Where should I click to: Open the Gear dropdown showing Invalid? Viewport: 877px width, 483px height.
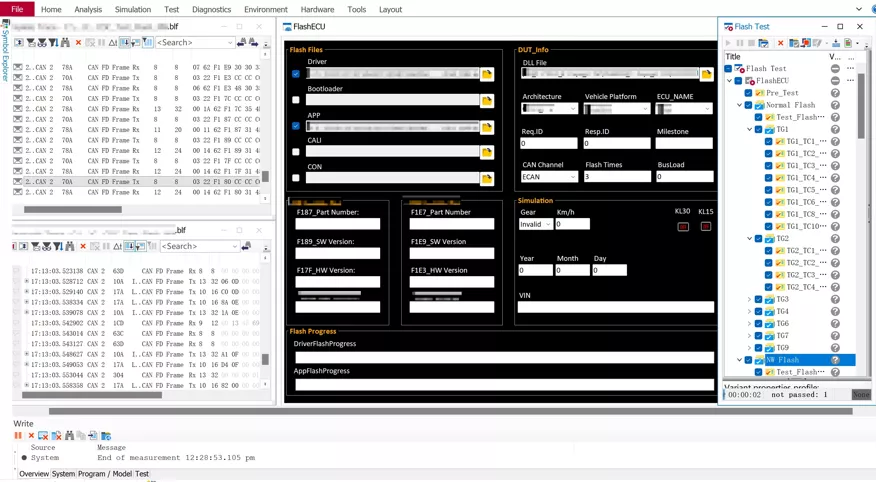pos(536,224)
